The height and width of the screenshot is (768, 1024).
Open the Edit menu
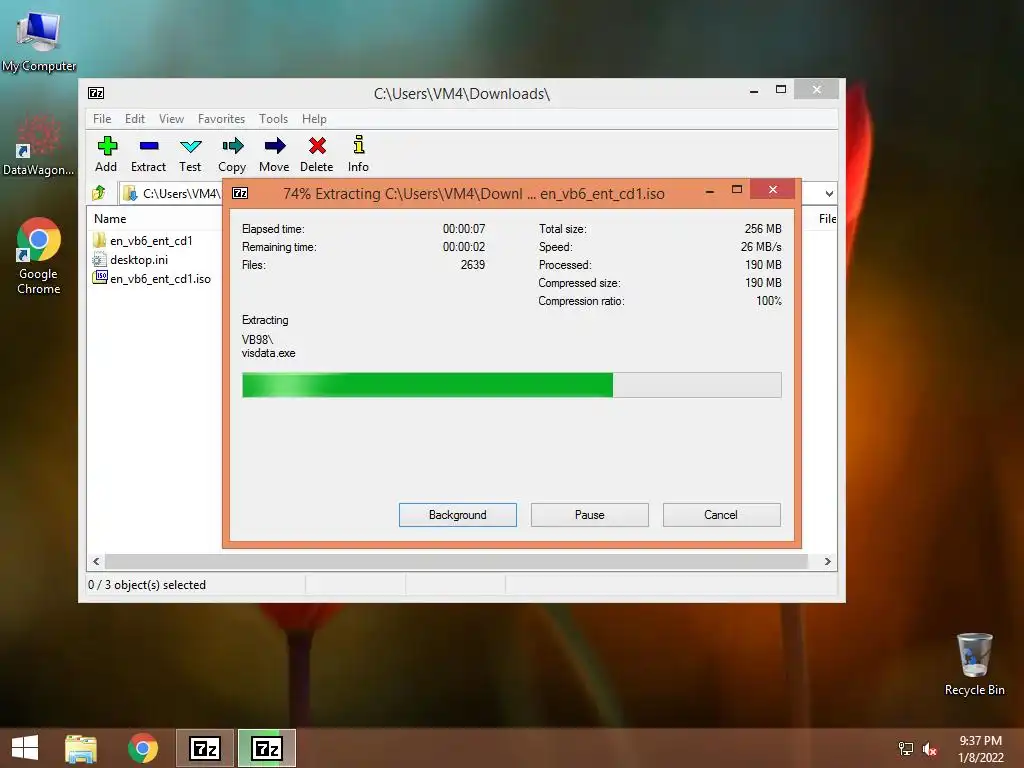click(135, 119)
